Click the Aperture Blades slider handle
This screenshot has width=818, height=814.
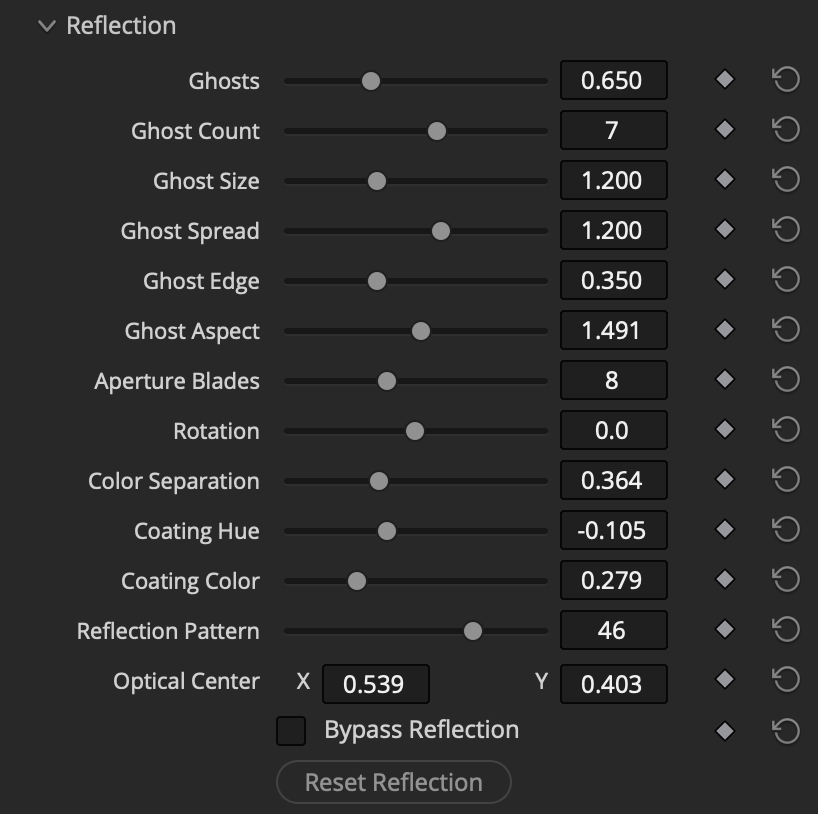(x=387, y=381)
